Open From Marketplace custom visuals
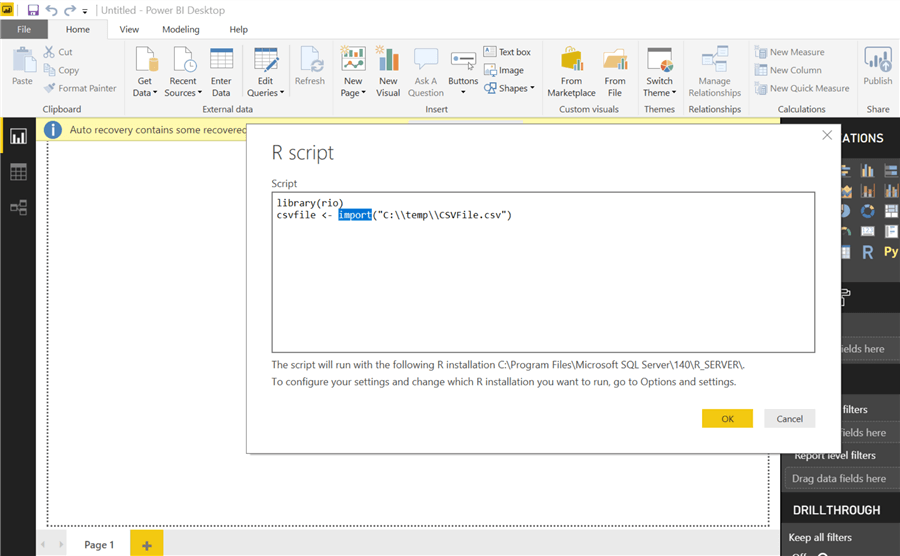Viewport: 900px width, 556px height. point(572,61)
